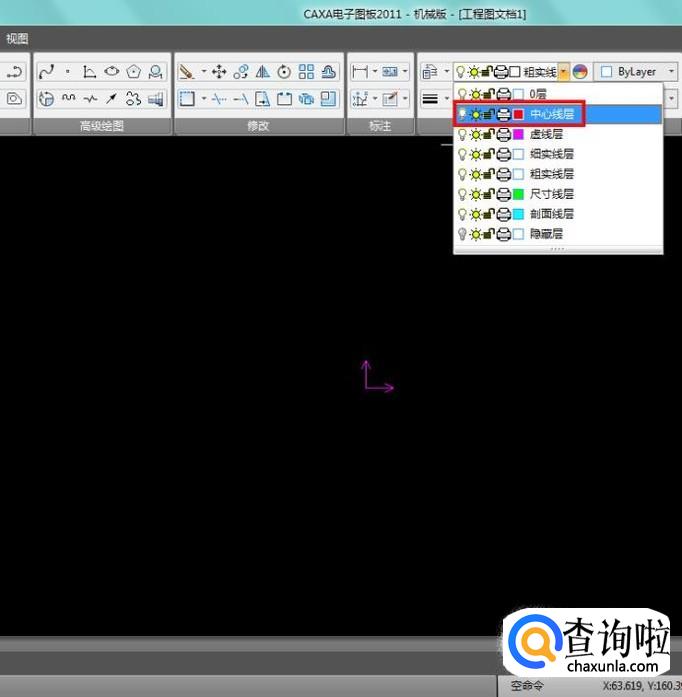Image resolution: width=682 pixels, height=697 pixels.
Task: Choose 剖面线层 from layer list
Action: pos(558,214)
